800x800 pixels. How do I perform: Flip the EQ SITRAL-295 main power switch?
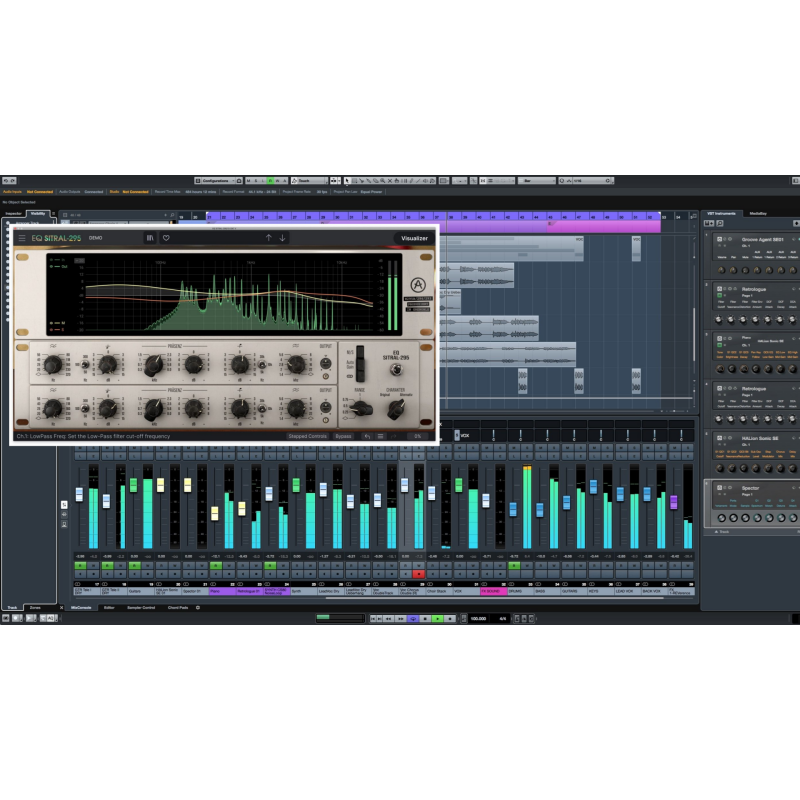point(395,369)
